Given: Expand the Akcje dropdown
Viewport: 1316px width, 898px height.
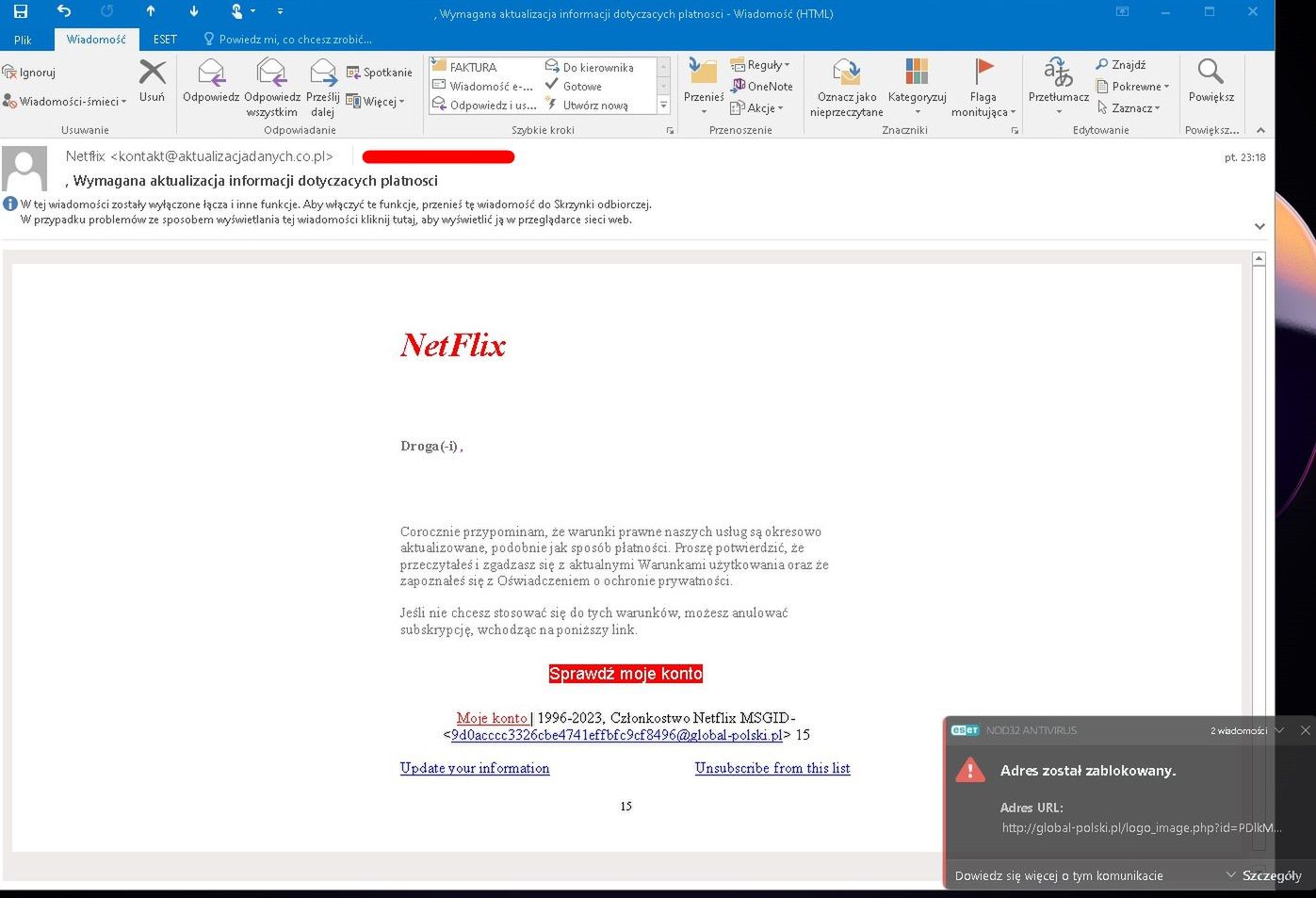Looking at the screenshot, I should tap(758, 107).
